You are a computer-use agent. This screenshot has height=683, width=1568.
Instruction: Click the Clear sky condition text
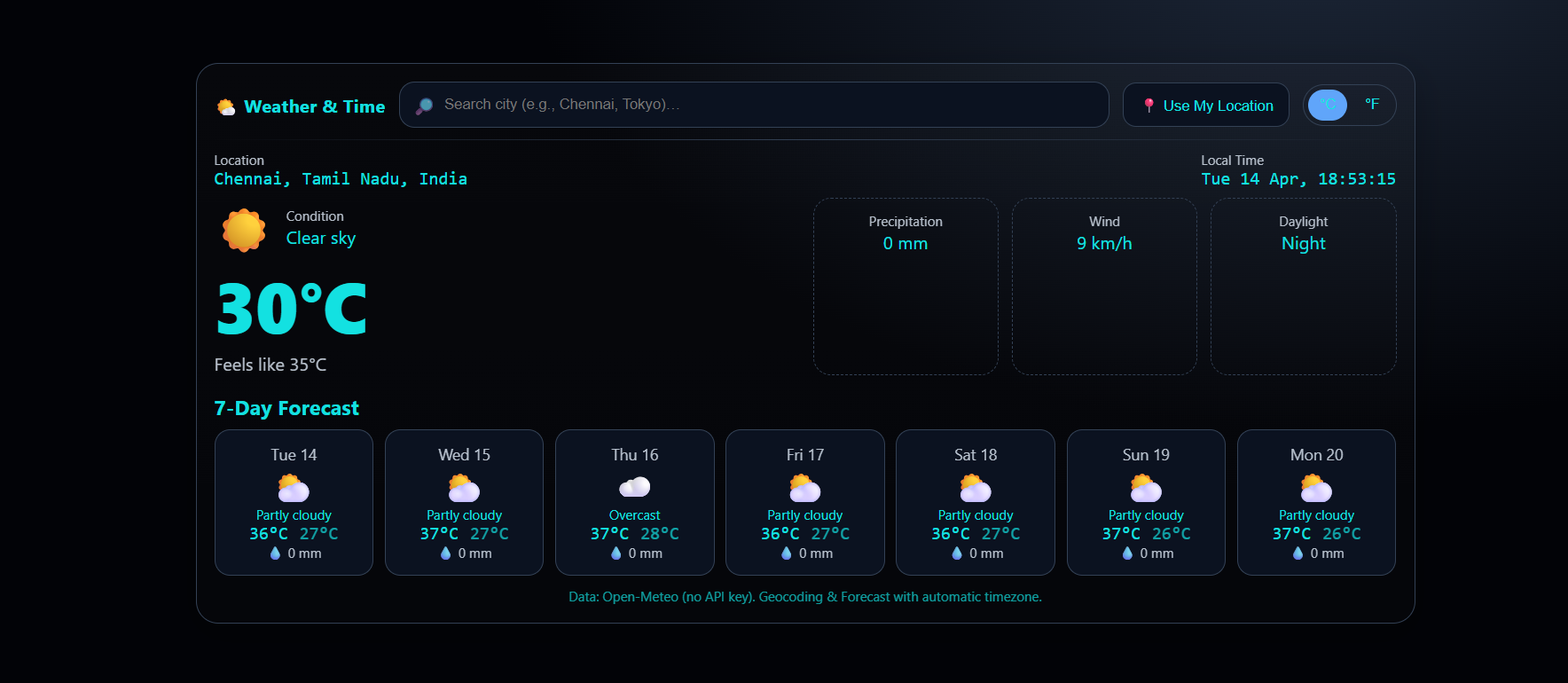pyautogui.click(x=321, y=239)
